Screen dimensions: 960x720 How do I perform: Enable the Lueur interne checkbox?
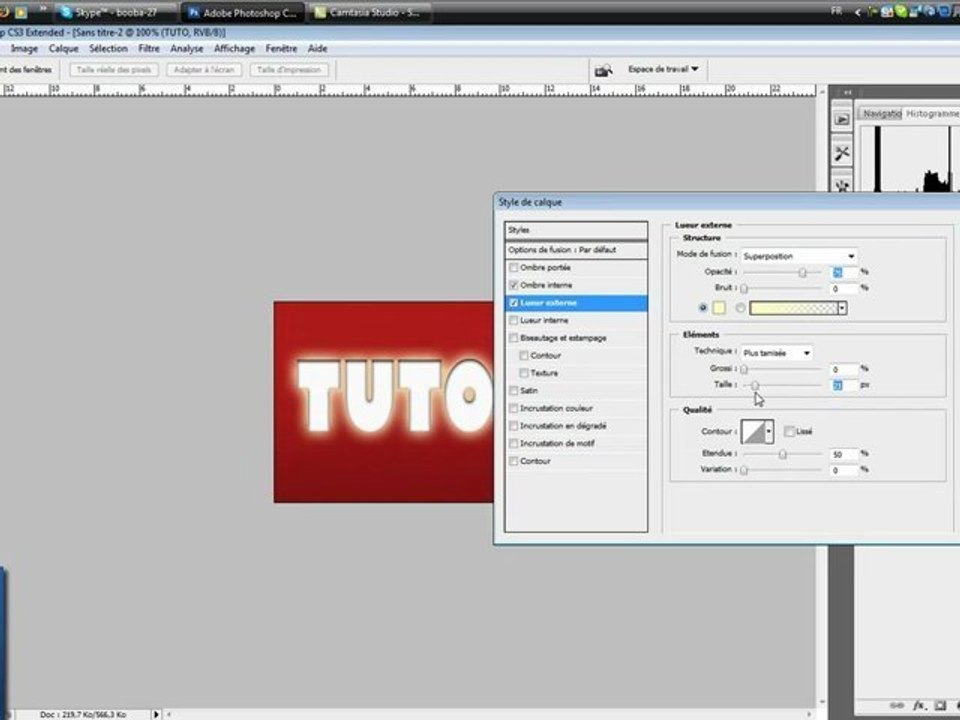(514, 320)
